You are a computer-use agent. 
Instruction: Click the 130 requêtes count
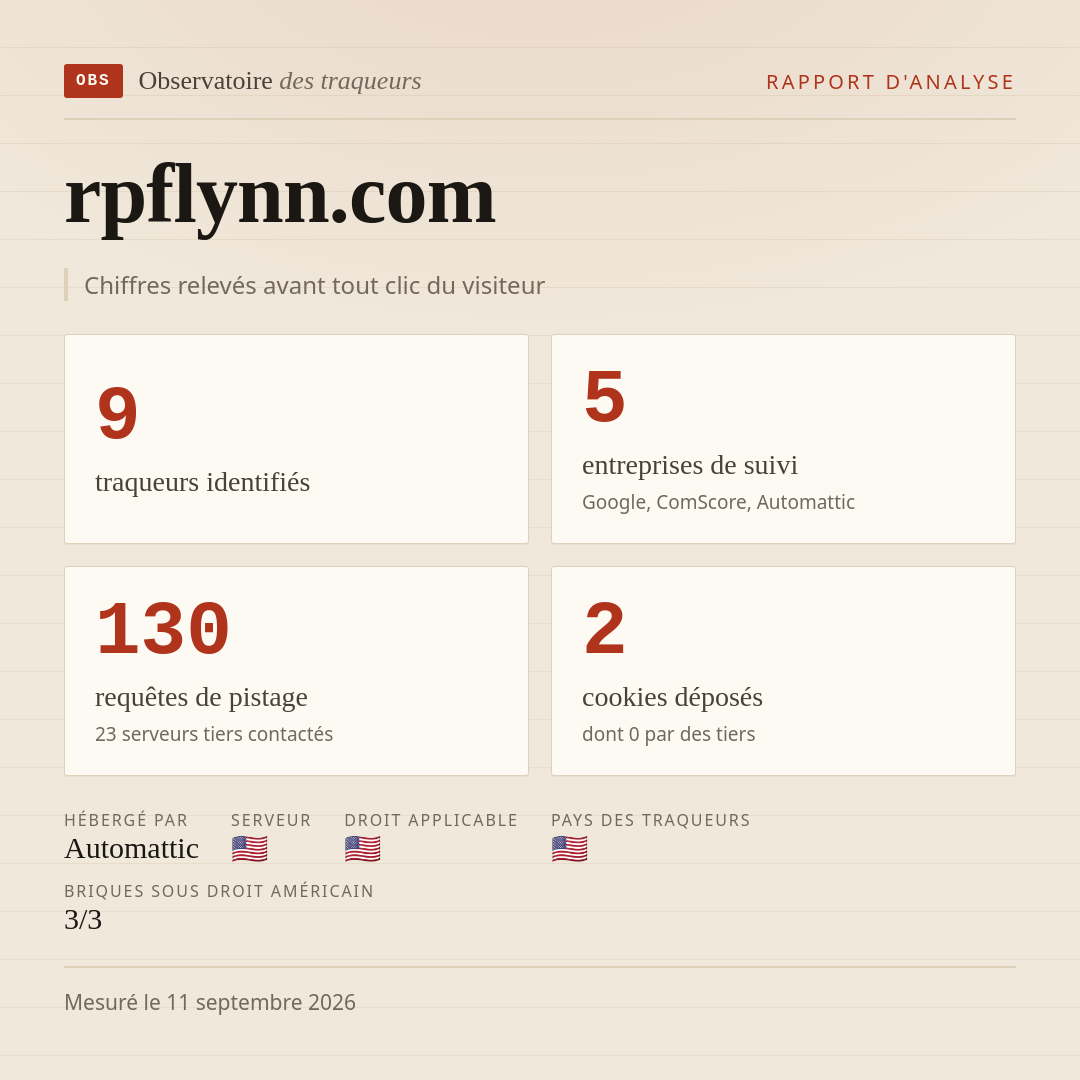pyautogui.click(x=163, y=630)
